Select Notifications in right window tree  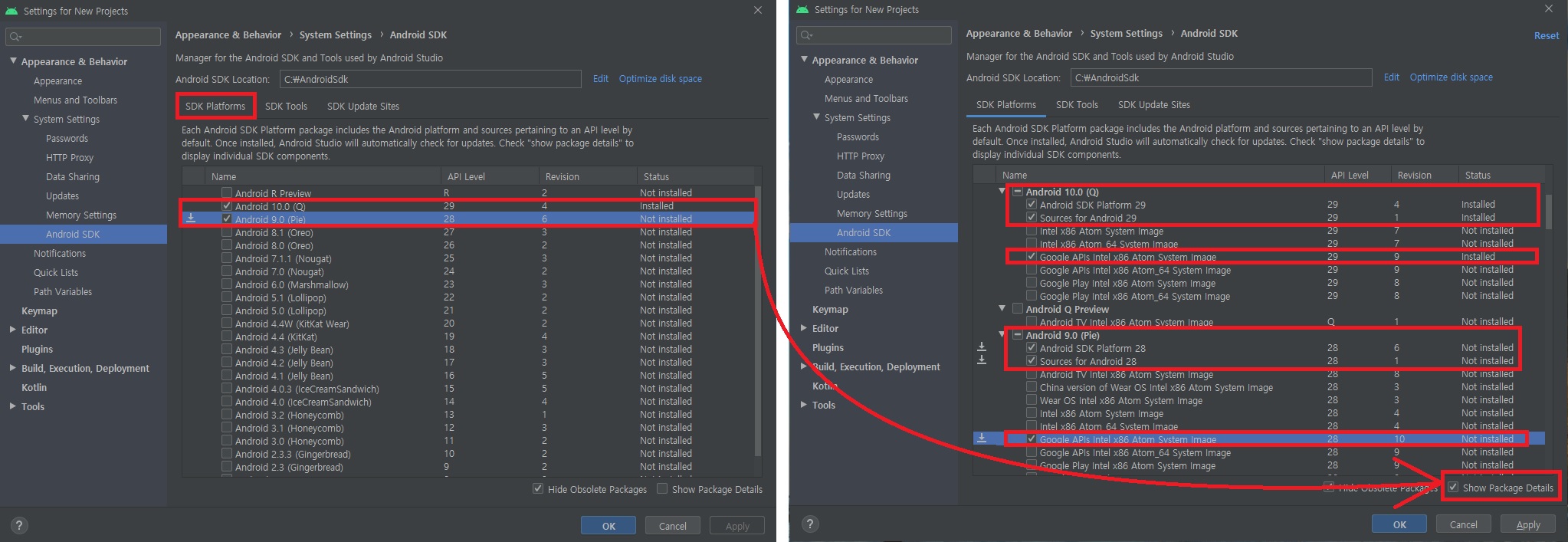pyautogui.click(x=851, y=251)
